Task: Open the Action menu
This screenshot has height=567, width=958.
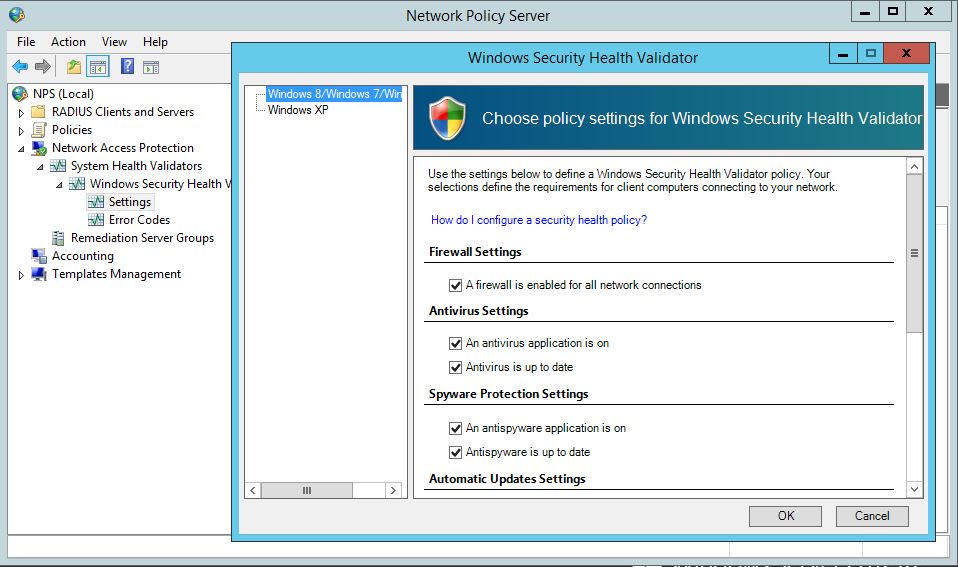Action: pos(68,42)
